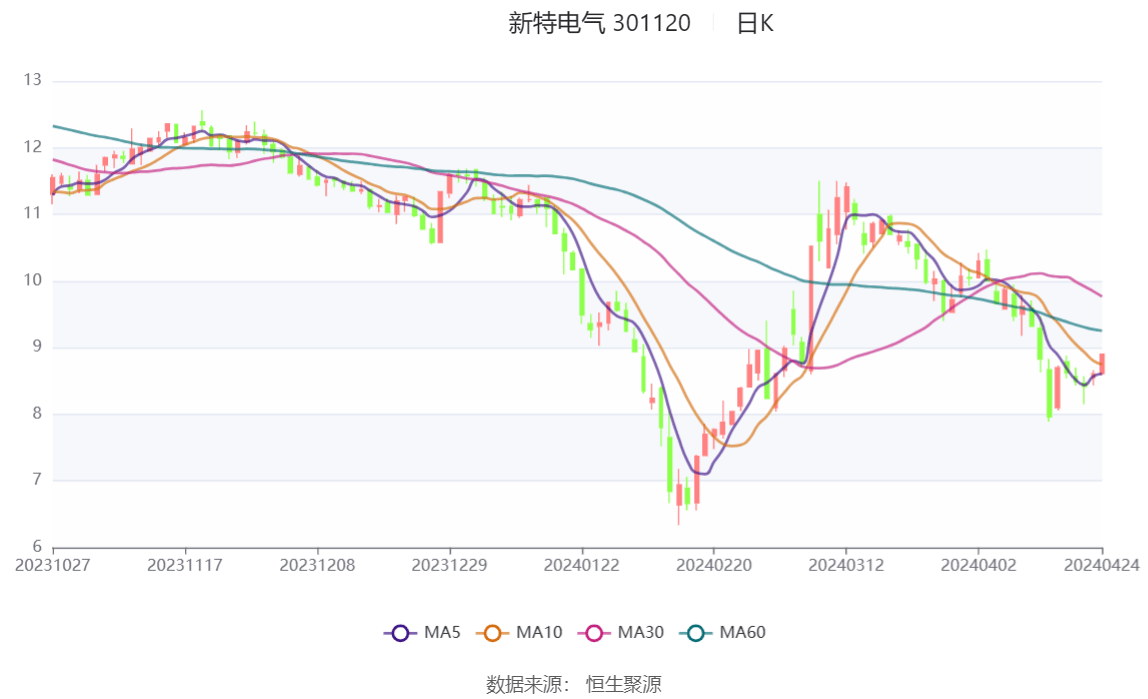Viewport: 1148px width, 699px height.
Task: Click the 20231027 date on the x-axis
Action: click(x=53, y=565)
